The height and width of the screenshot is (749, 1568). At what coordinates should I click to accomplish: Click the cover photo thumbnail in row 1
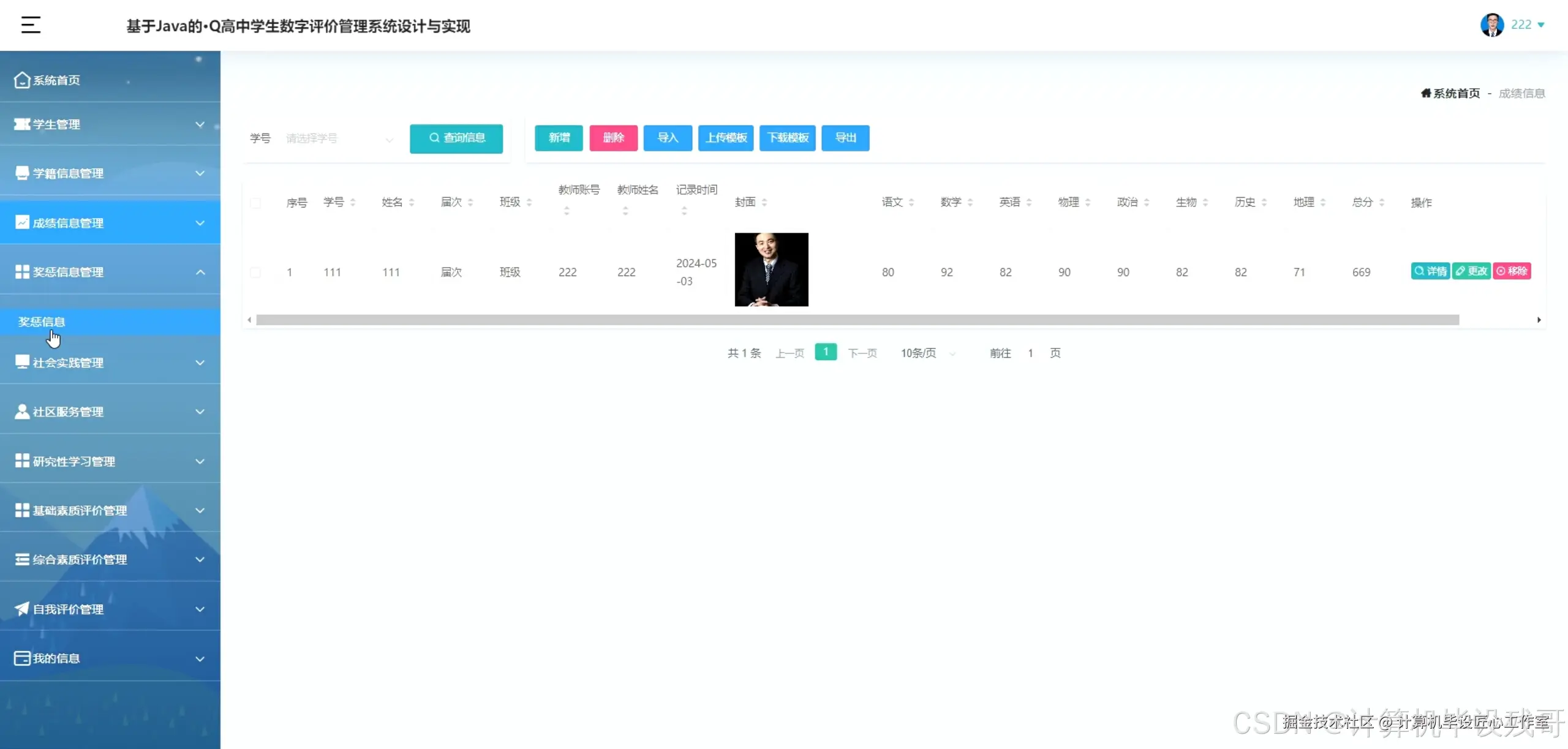pos(771,269)
